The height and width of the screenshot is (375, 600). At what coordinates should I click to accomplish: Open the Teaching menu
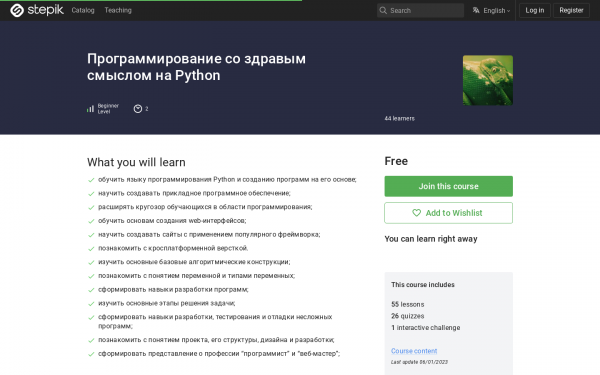[118, 10]
